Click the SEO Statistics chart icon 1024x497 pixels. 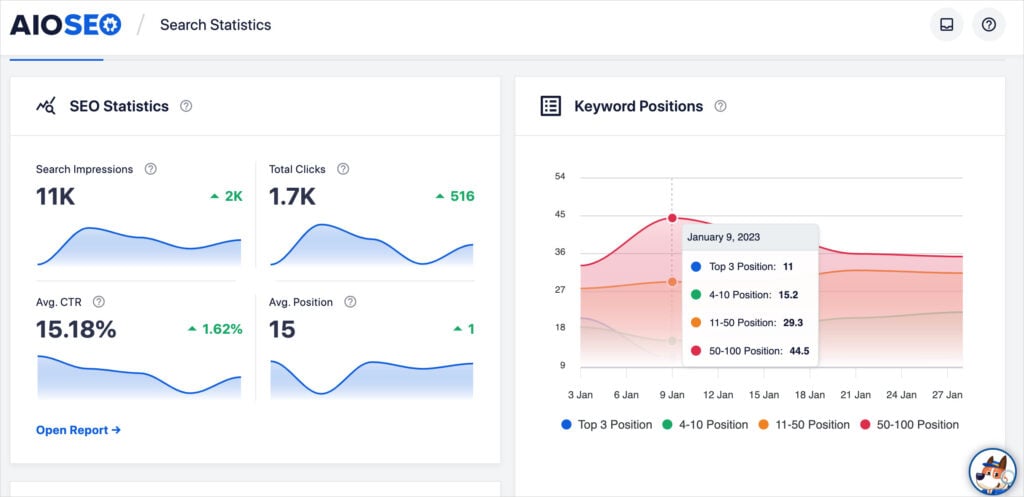[x=46, y=106]
